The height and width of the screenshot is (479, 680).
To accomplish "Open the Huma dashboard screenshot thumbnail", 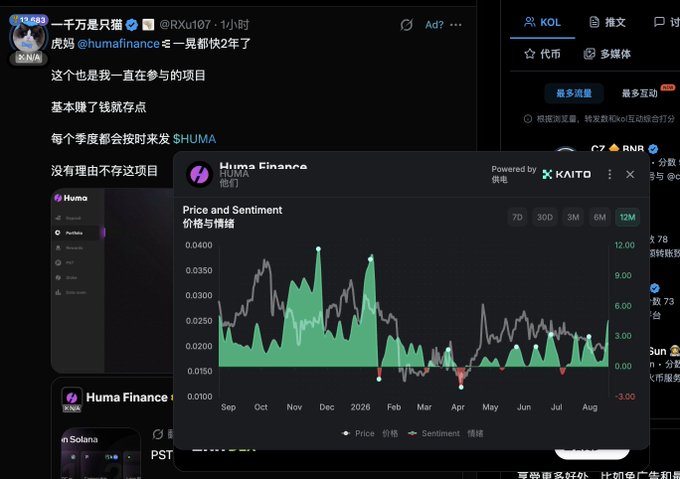I will point(112,280).
